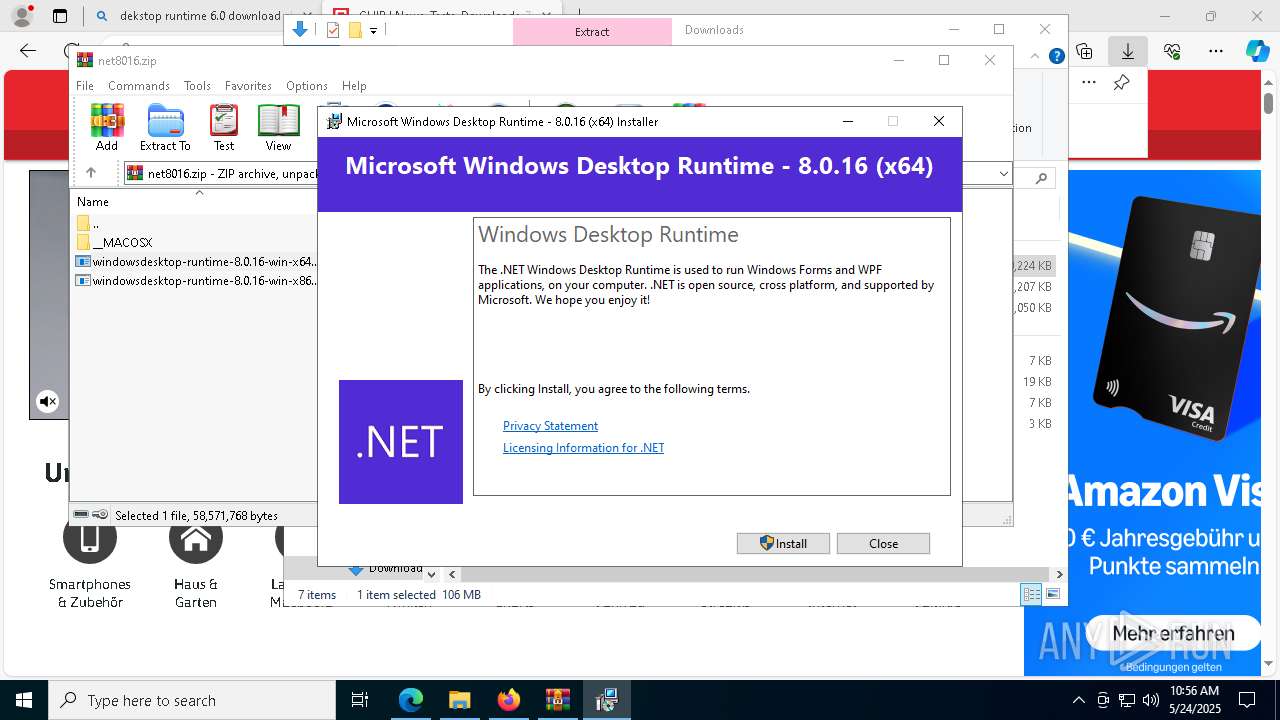Open the Tools menu in WinRAR
The image size is (1280, 720).
pos(197,86)
